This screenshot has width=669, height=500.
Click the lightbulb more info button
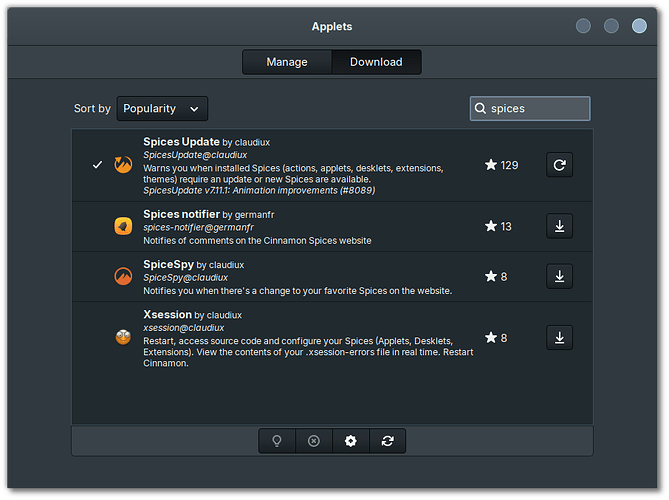point(277,441)
